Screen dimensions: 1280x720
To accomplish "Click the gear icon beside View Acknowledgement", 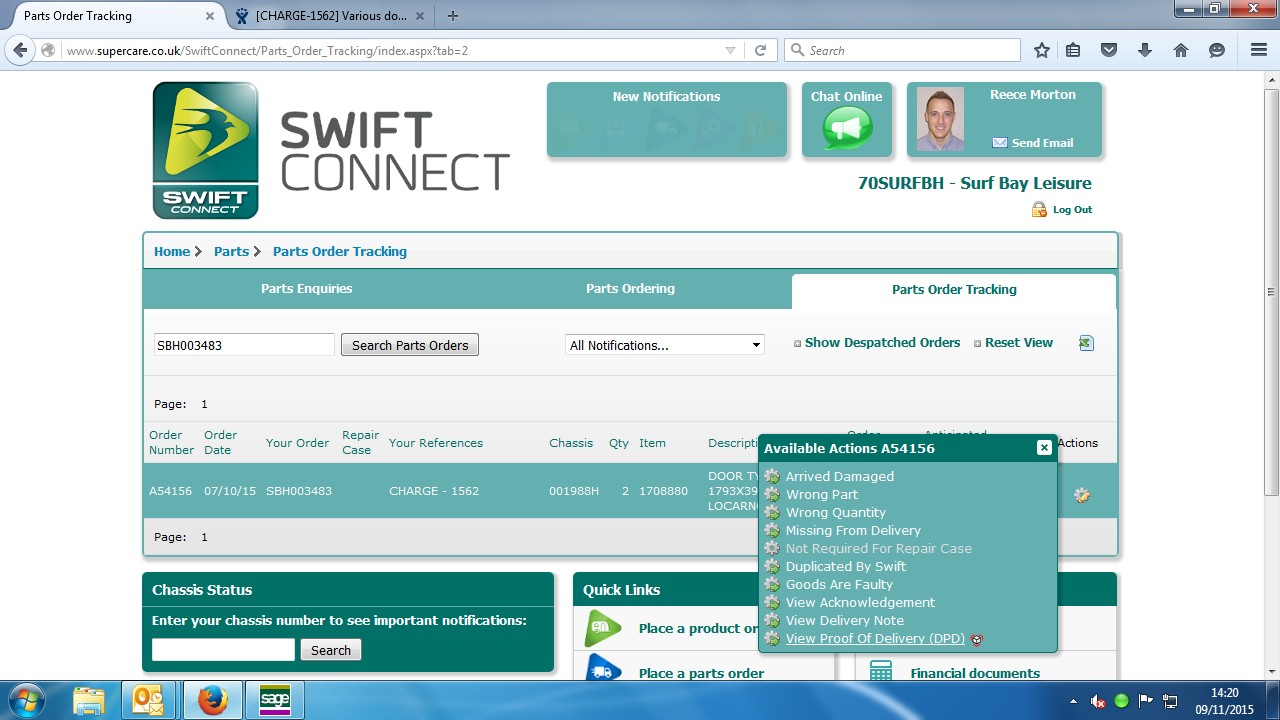I will tap(772, 602).
